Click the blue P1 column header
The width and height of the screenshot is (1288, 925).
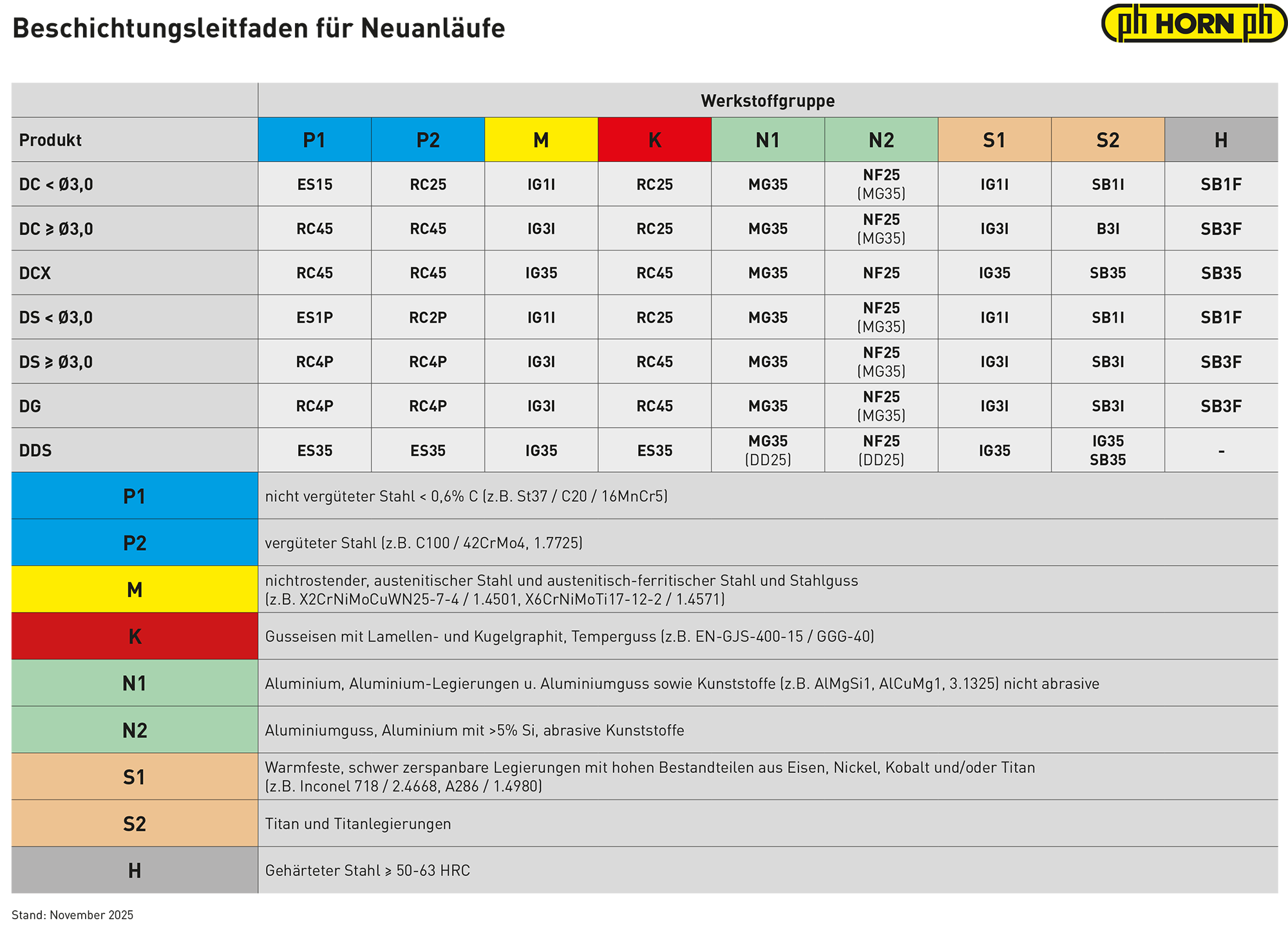(x=314, y=140)
